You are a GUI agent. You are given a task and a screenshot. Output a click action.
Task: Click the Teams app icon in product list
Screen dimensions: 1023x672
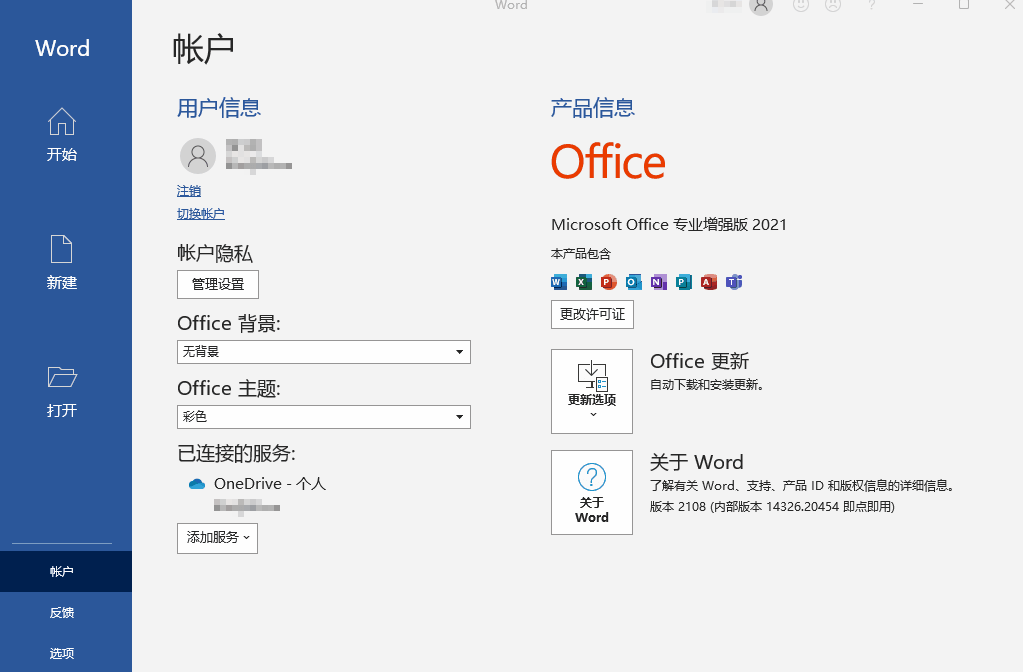pos(734,282)
